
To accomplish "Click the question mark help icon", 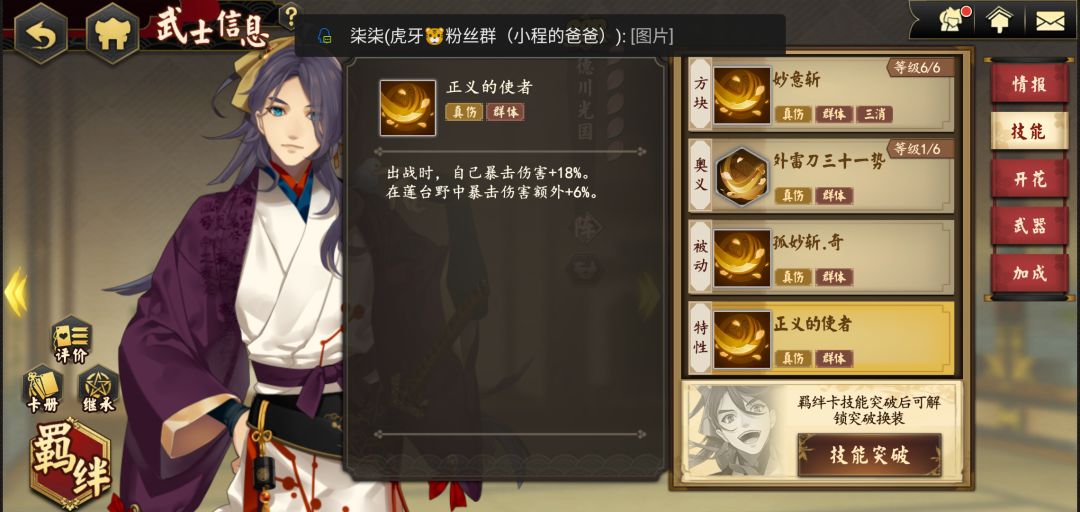I will point(290,15).
